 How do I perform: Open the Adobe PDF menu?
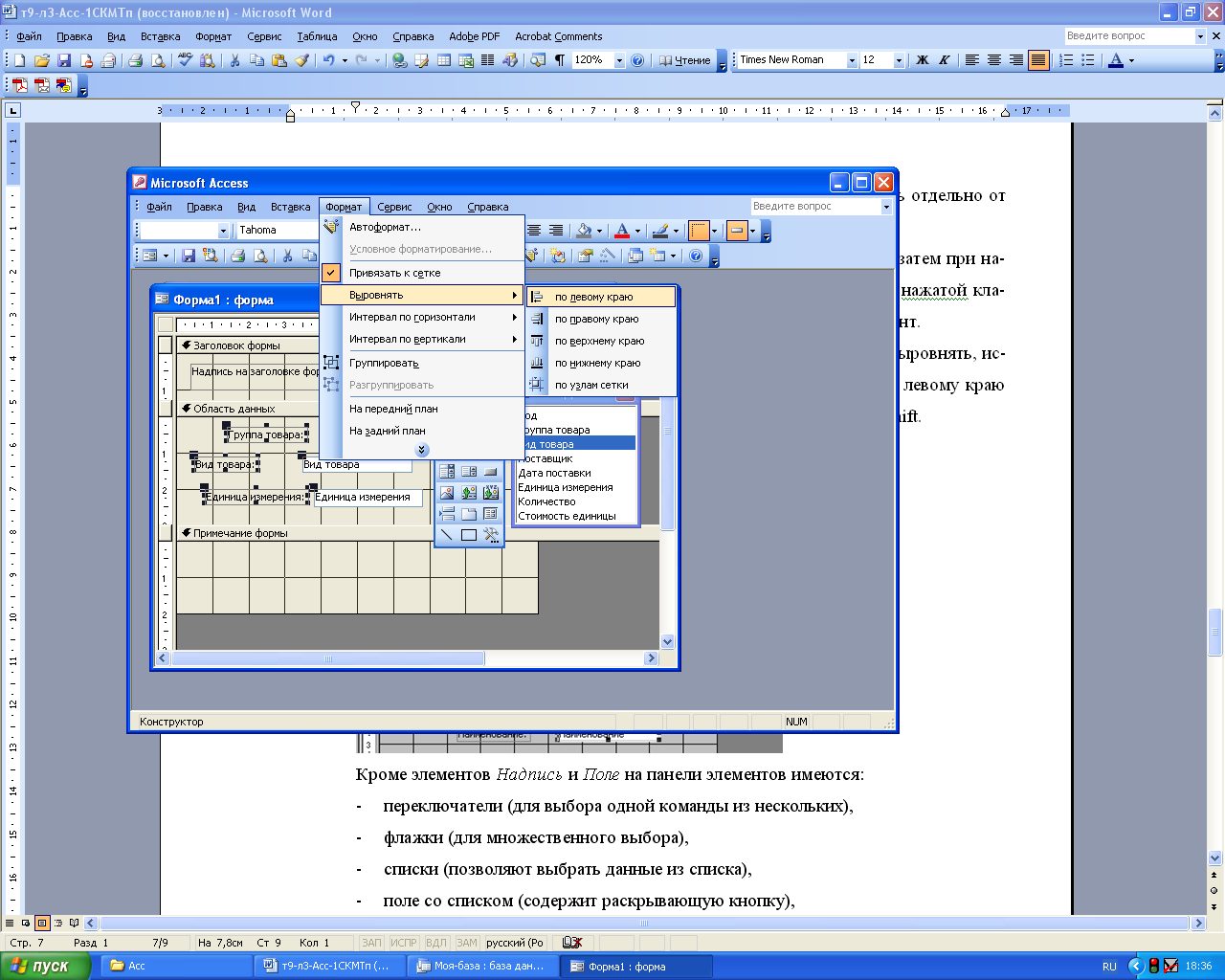click(475, 36)
